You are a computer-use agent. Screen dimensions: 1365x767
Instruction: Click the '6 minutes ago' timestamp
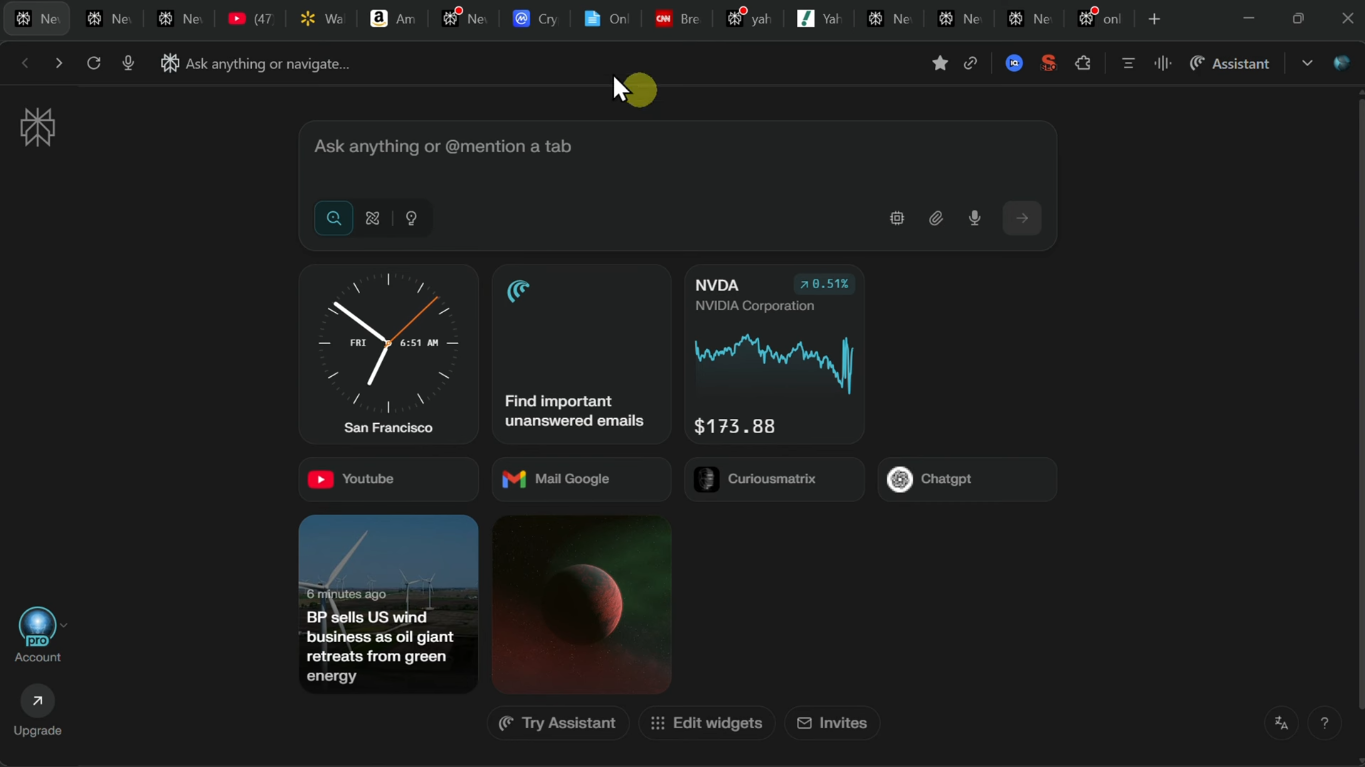tap(346, 594)
